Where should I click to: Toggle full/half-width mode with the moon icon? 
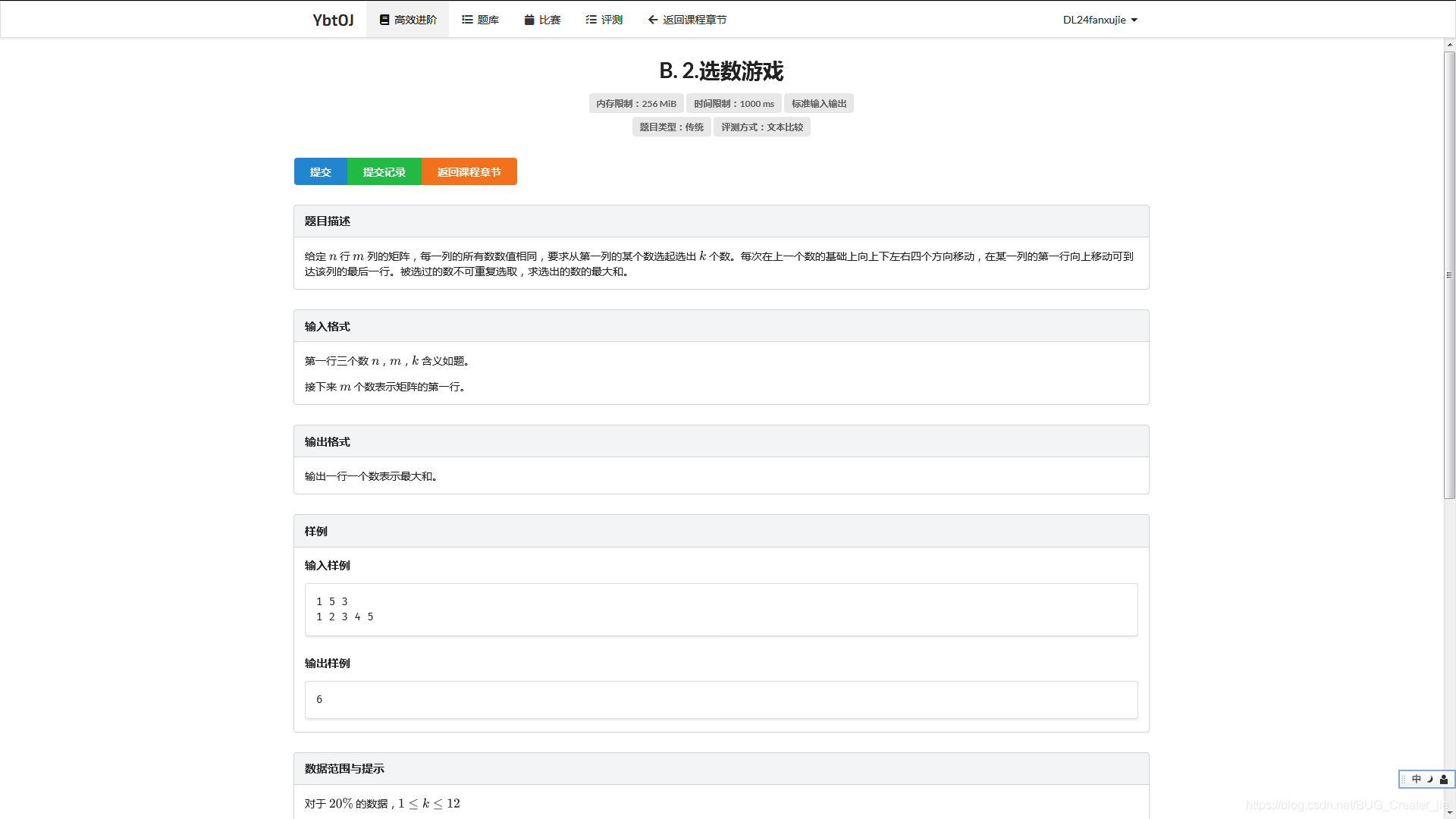pyautogui.click(x=1429, y=780)
